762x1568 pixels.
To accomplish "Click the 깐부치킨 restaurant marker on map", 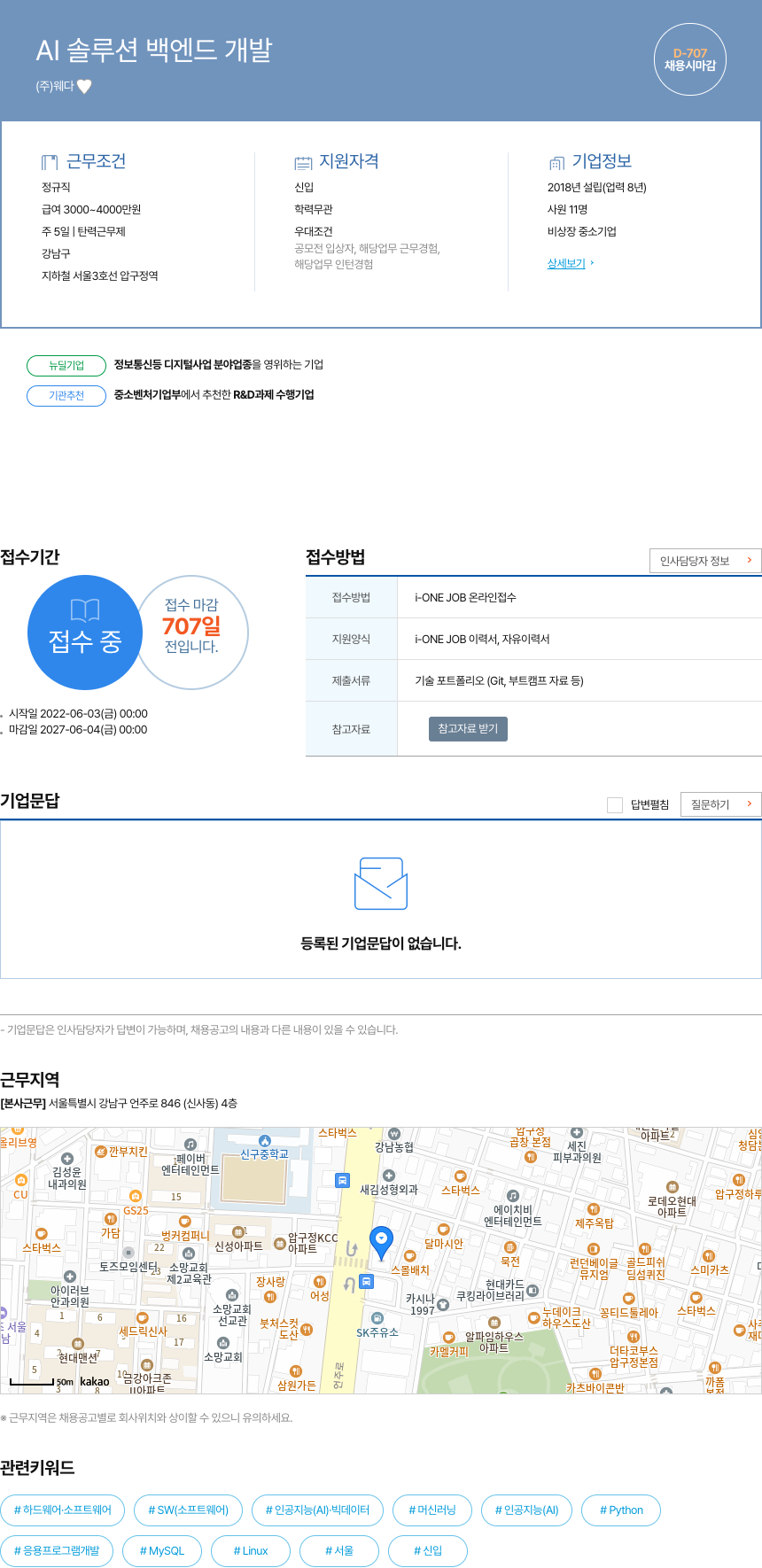I will click(101, 1151).
